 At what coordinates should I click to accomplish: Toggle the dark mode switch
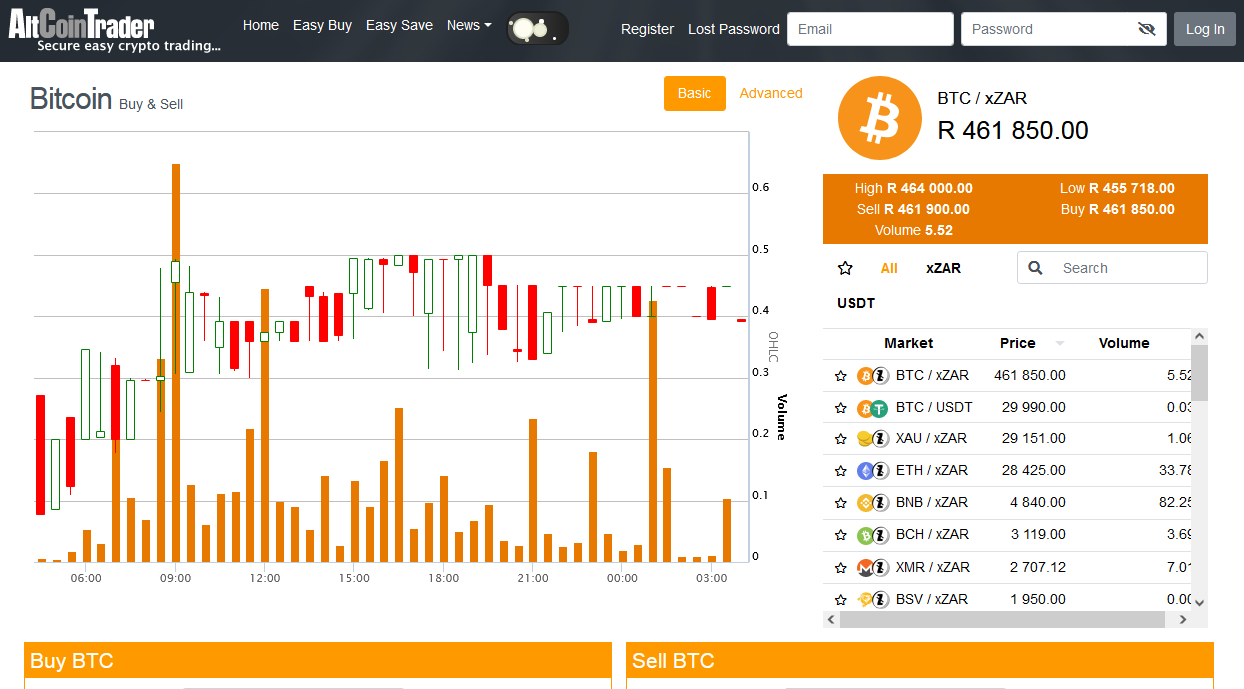(537, 29)
